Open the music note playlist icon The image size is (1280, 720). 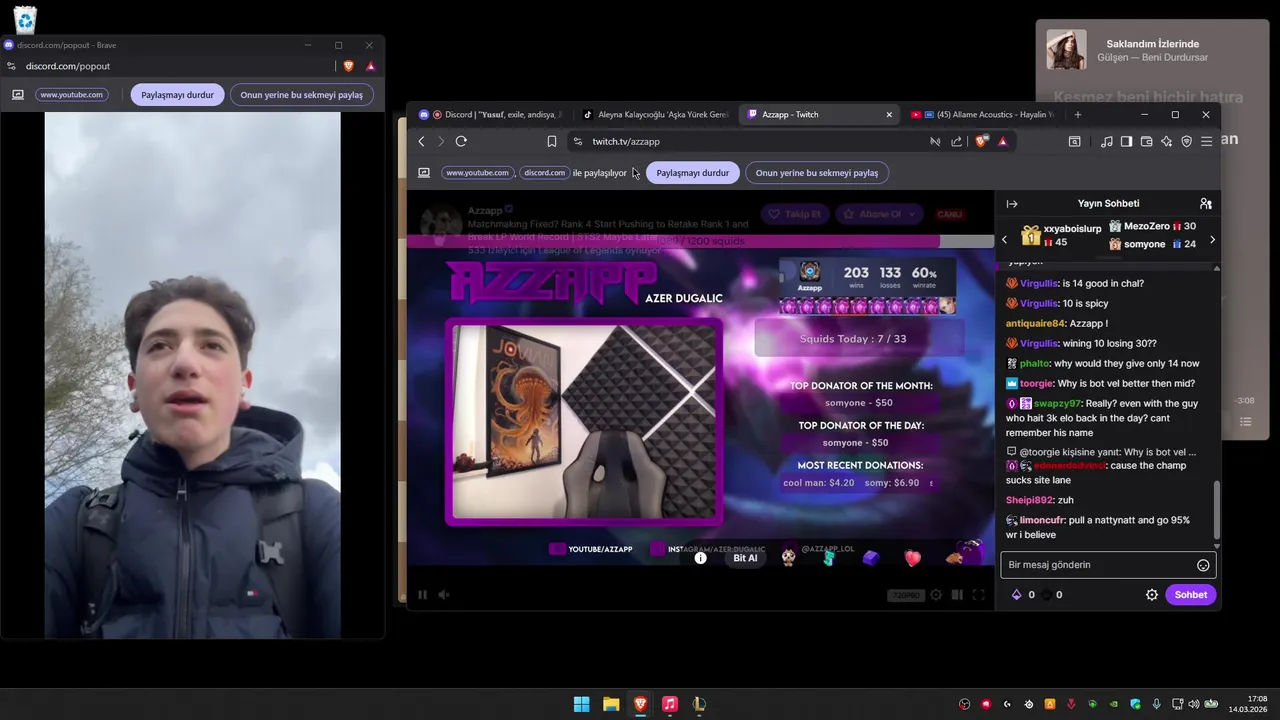(1106, 142)
